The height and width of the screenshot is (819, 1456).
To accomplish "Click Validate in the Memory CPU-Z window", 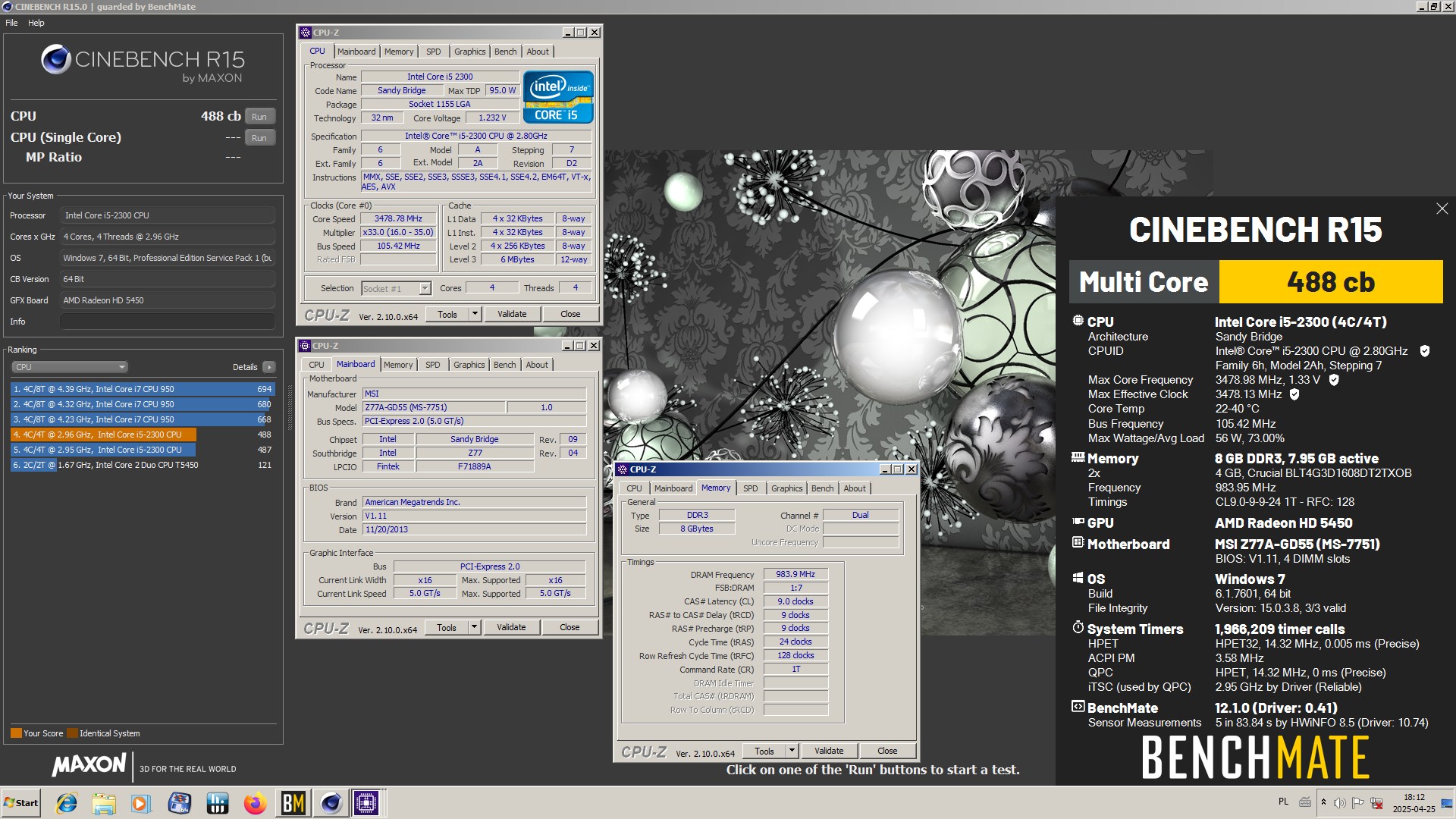I will click(829, 751).
